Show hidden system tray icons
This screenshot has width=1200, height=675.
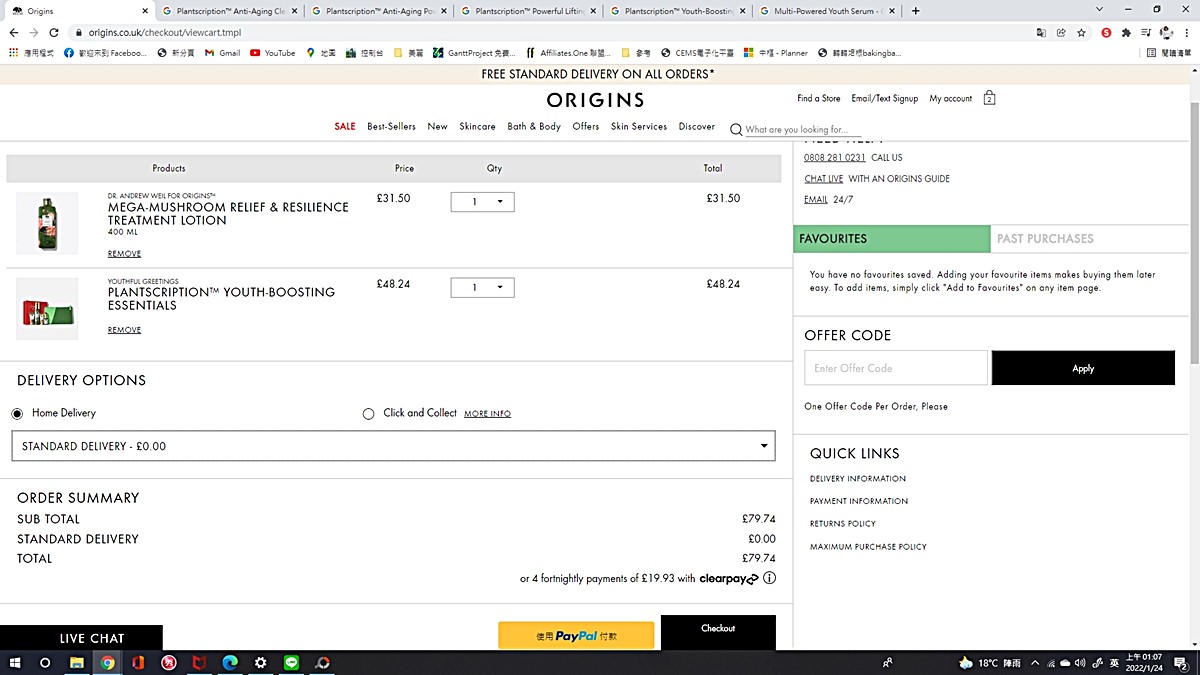(x=1035, y=662)
